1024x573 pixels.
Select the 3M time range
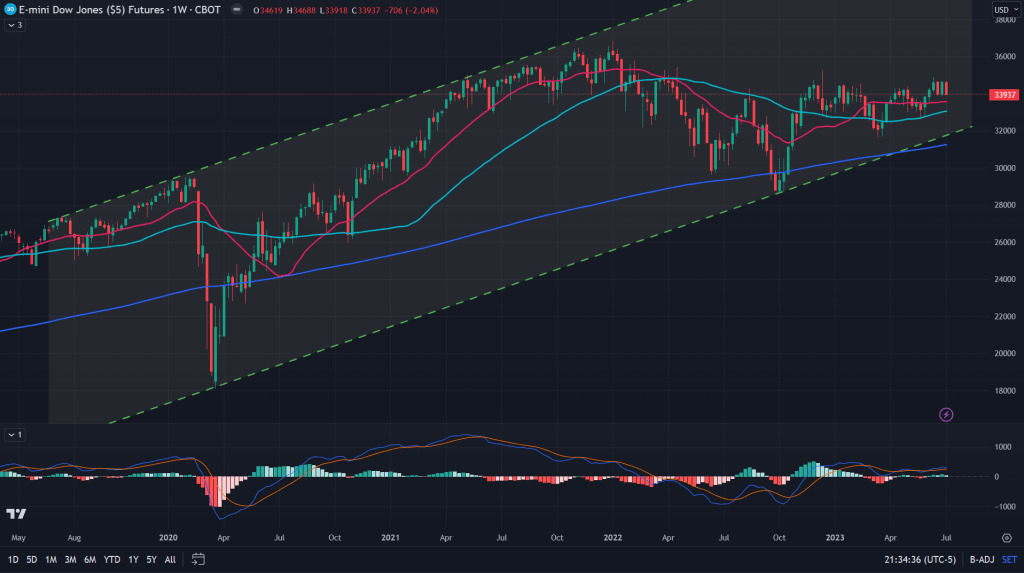[70, 560]
